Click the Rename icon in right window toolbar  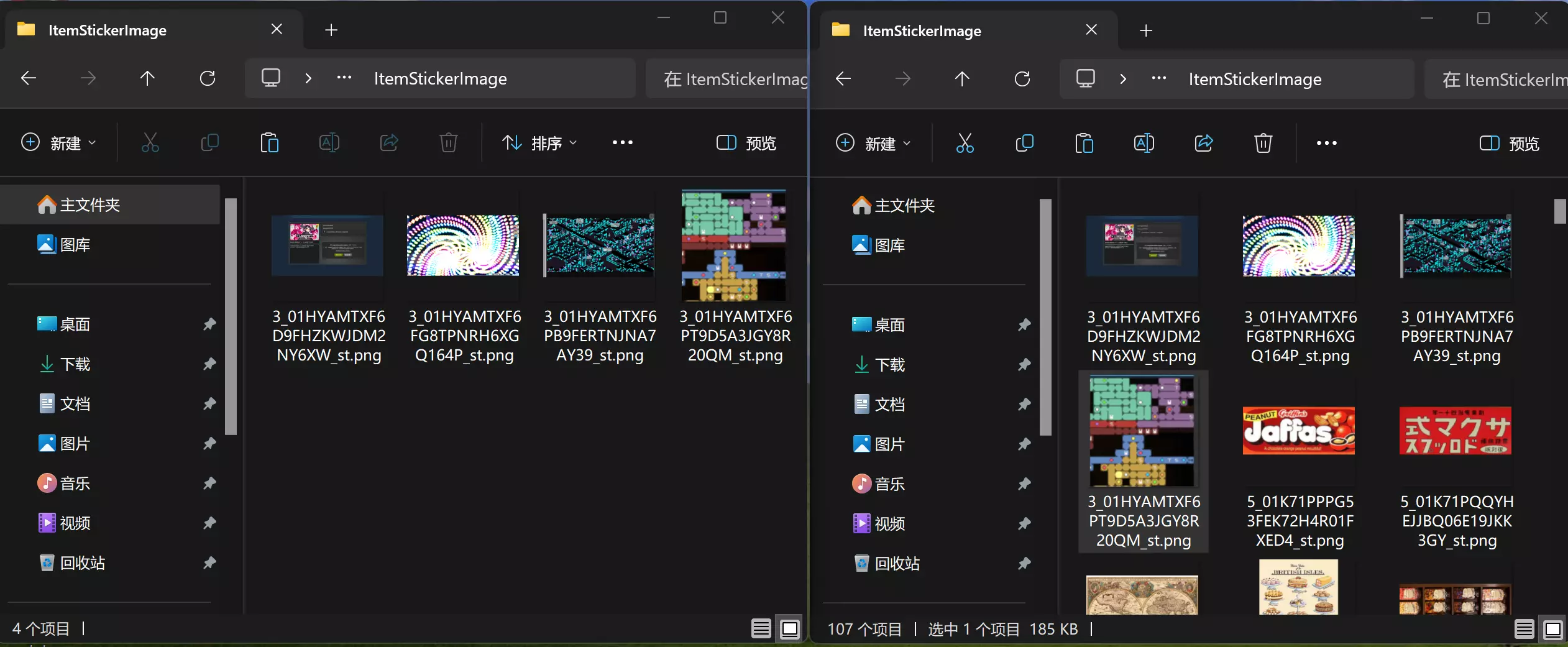point(1144,144)
